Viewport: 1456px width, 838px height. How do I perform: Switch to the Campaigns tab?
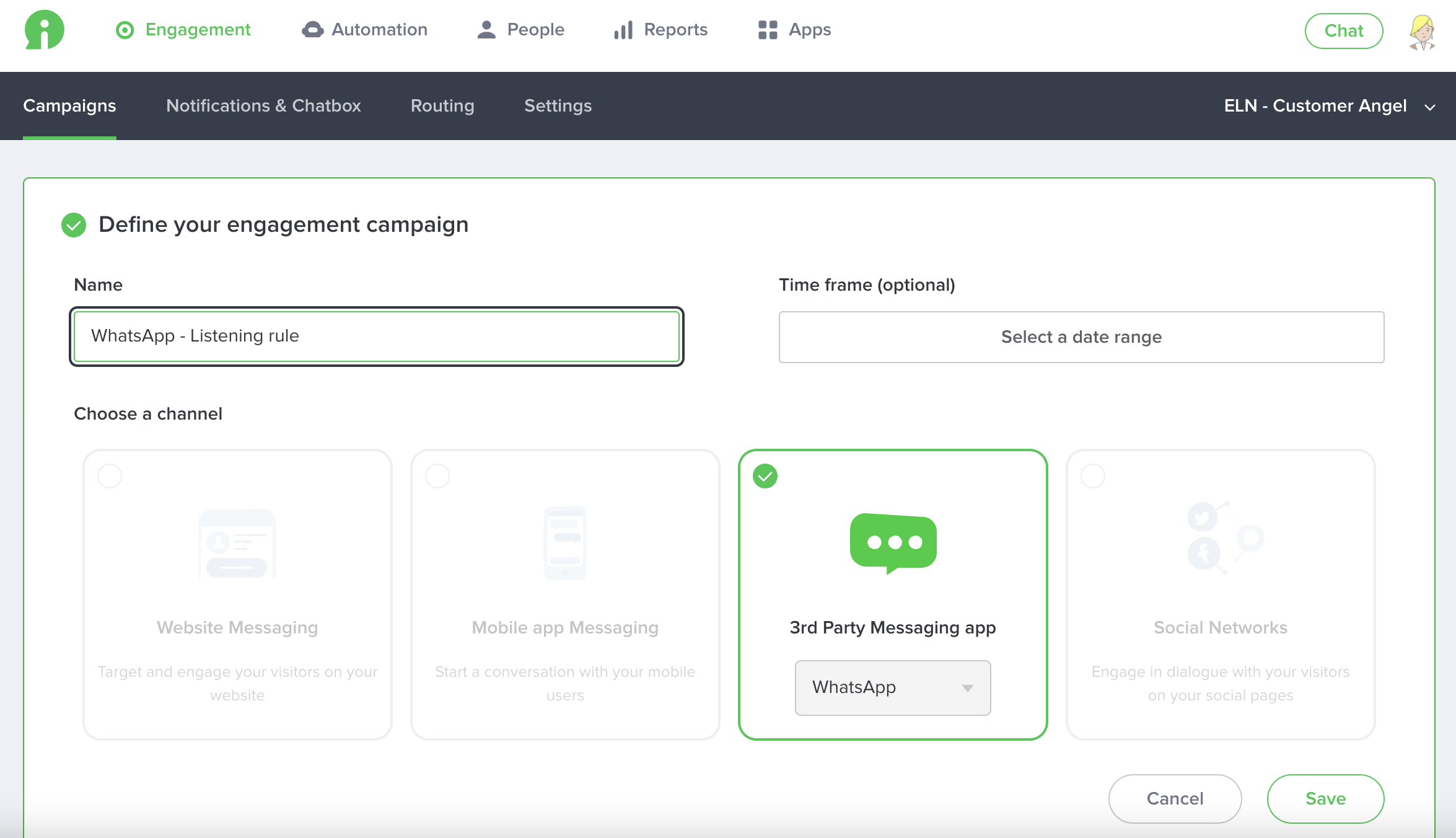[69, 106]
